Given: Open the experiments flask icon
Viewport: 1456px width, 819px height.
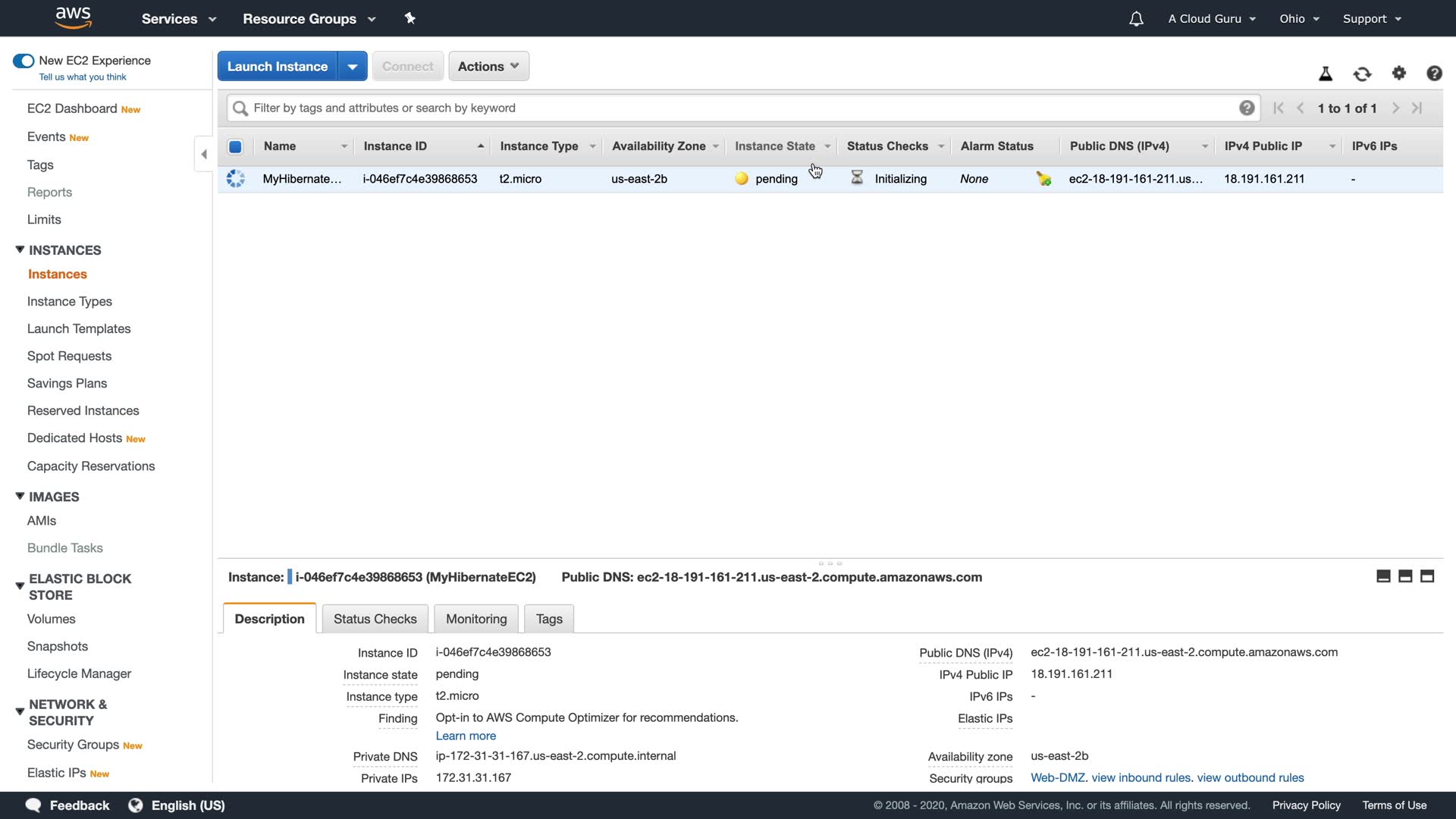Looking at the screenshot, I should click(x=1326, y=74).
